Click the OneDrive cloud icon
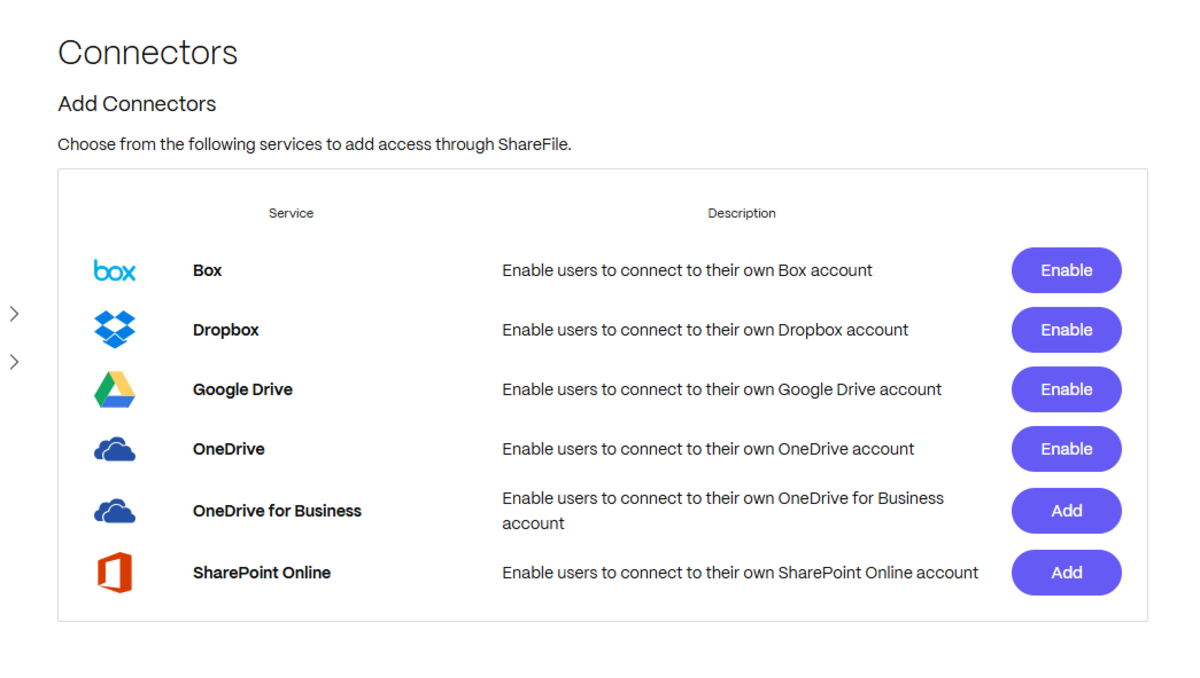The width and height of the screenshot is (1200, 678). 114,449
